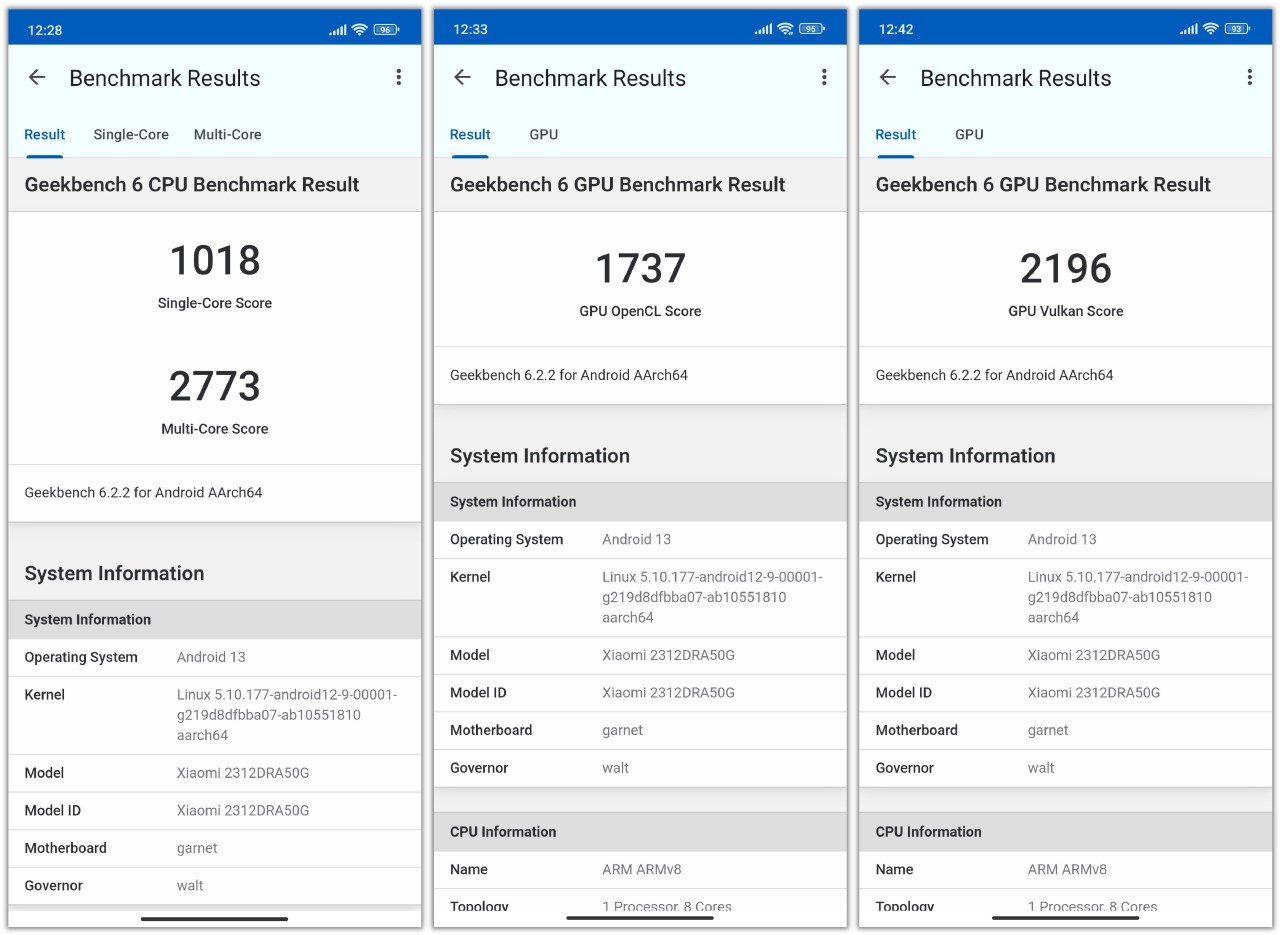1280x935 pixels.
Task: Tap Geekbench 6.2.2 version text in Vulkan screen
Action: pyautogui.click(x=994, y=375)
